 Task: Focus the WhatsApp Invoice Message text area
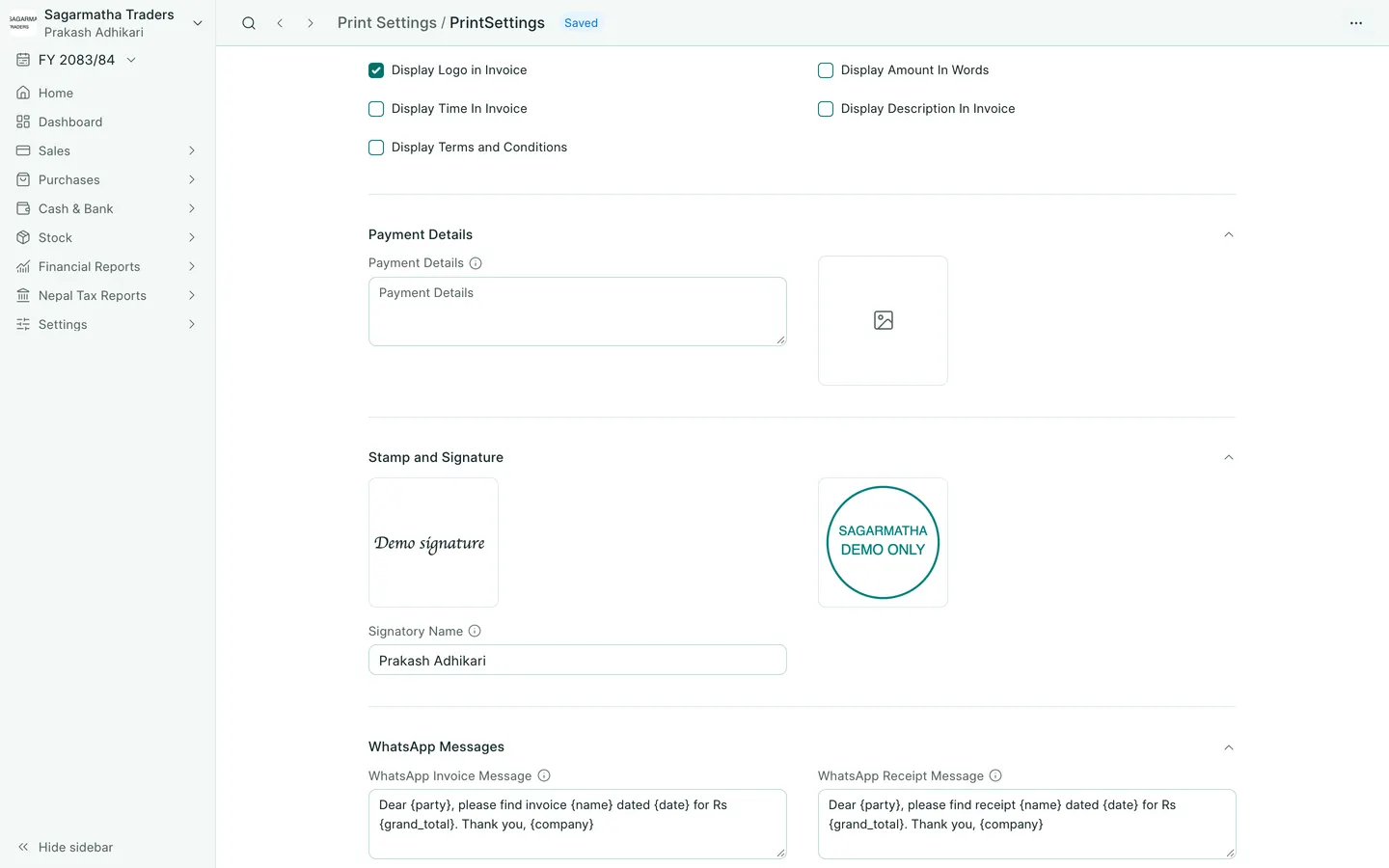pos(578,824)
